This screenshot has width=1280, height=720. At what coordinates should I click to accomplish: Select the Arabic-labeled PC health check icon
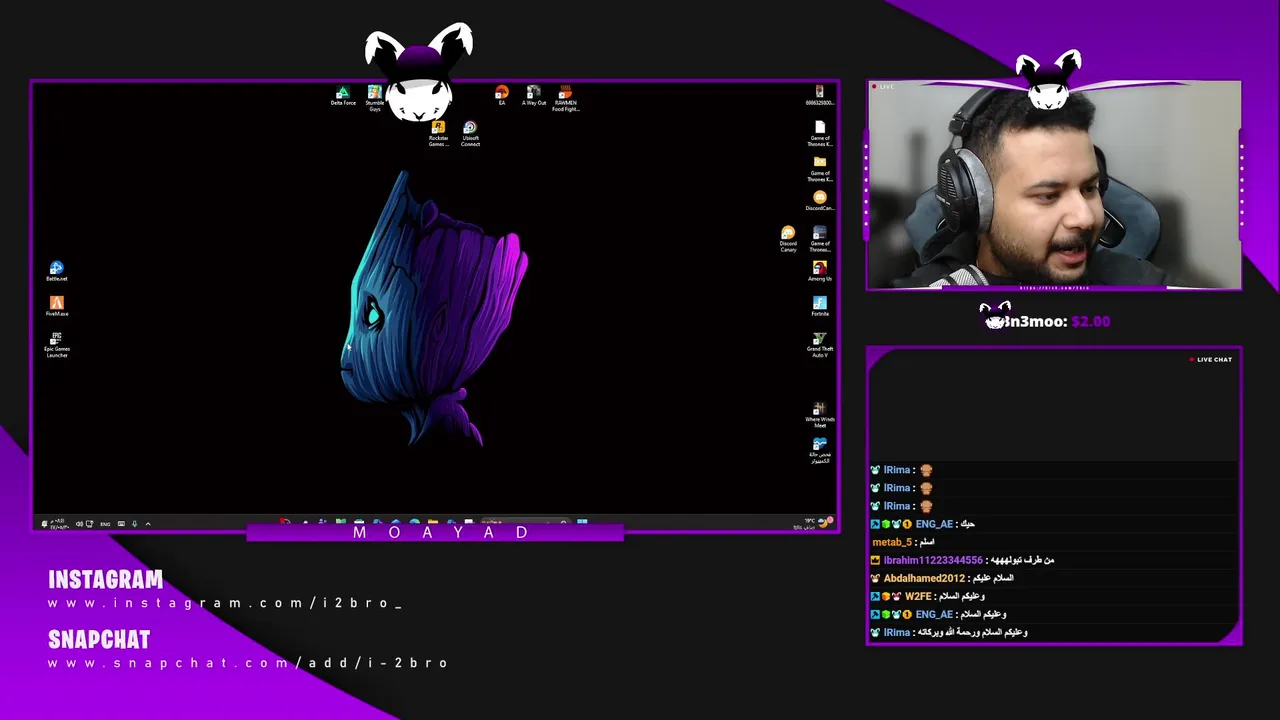coord(820,451)
